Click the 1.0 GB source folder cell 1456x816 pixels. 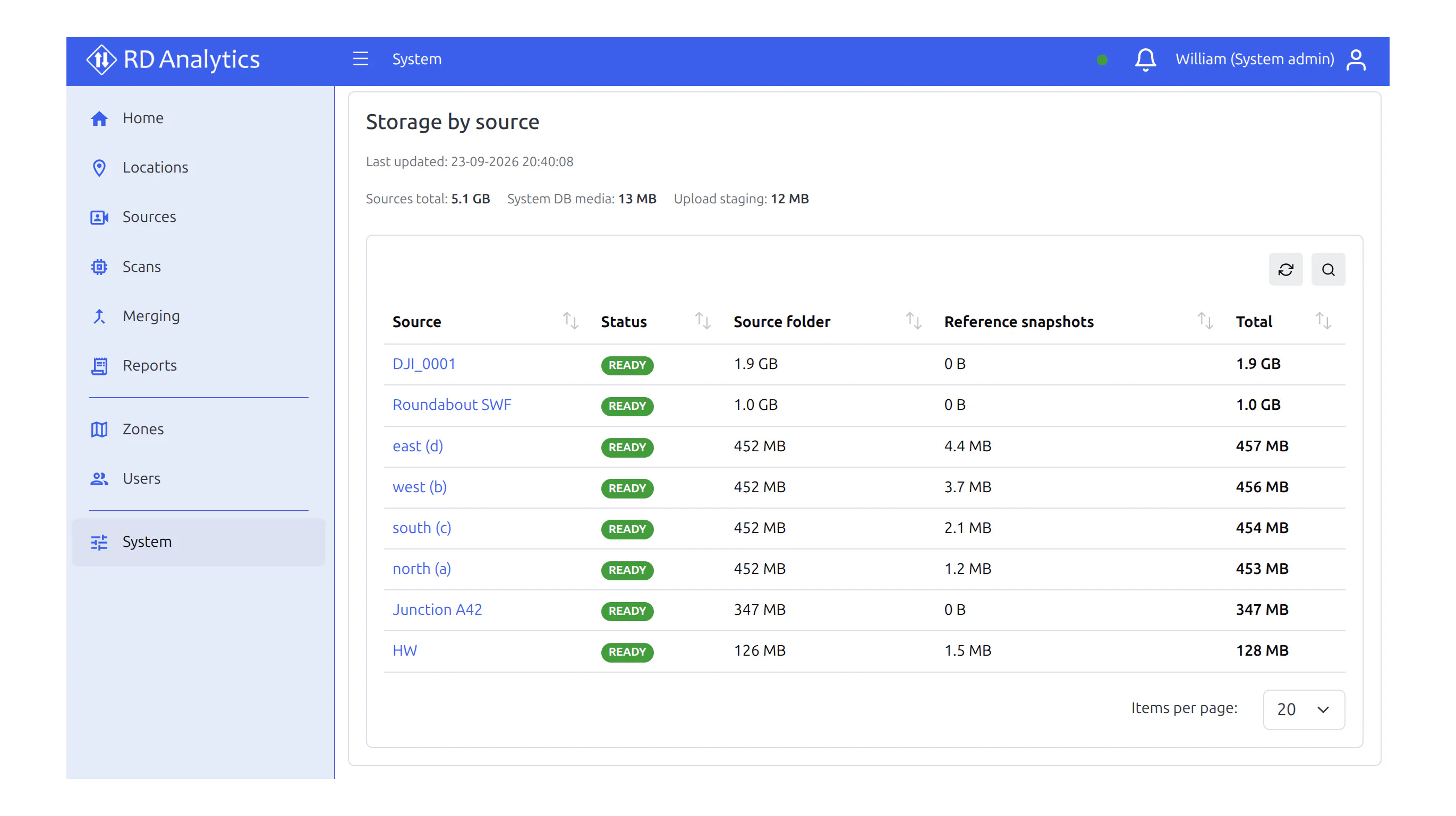[x=755, y=405]
